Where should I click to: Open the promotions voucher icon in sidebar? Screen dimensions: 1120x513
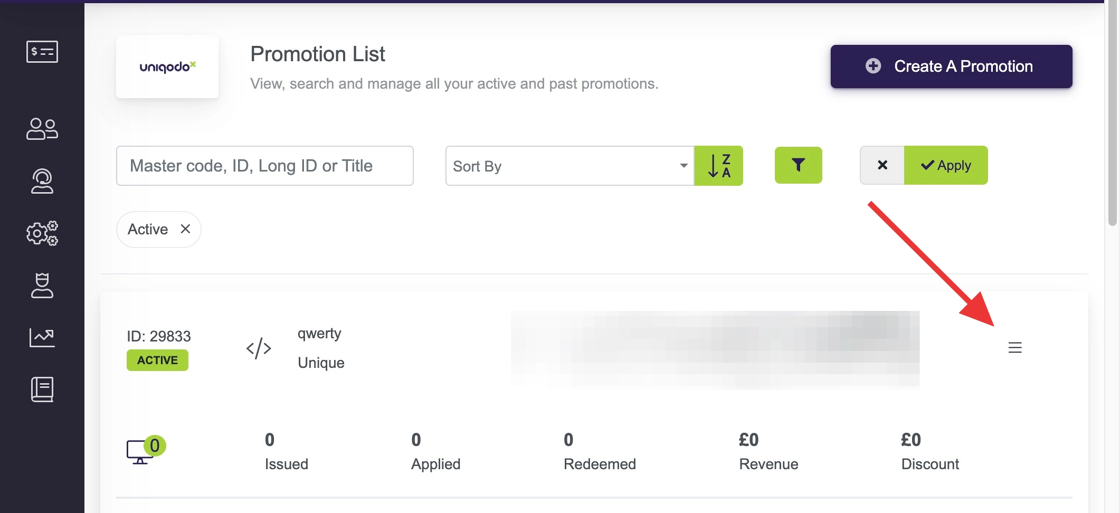pyautogui.click(x=42, y=52)
